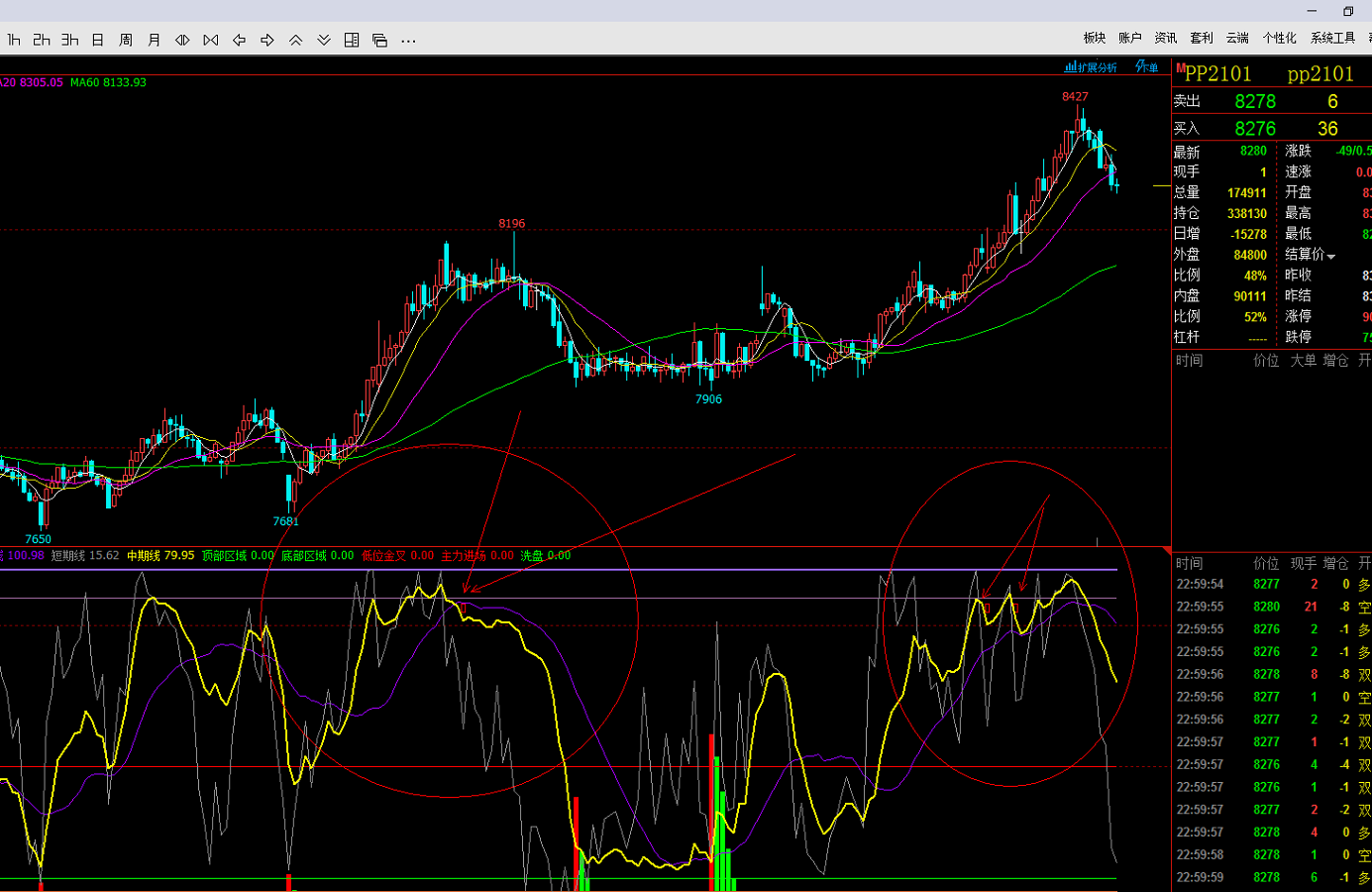1372x892 pixels.
Task: Switch to daily (日) candlestick period
Action: click(97, 40)
